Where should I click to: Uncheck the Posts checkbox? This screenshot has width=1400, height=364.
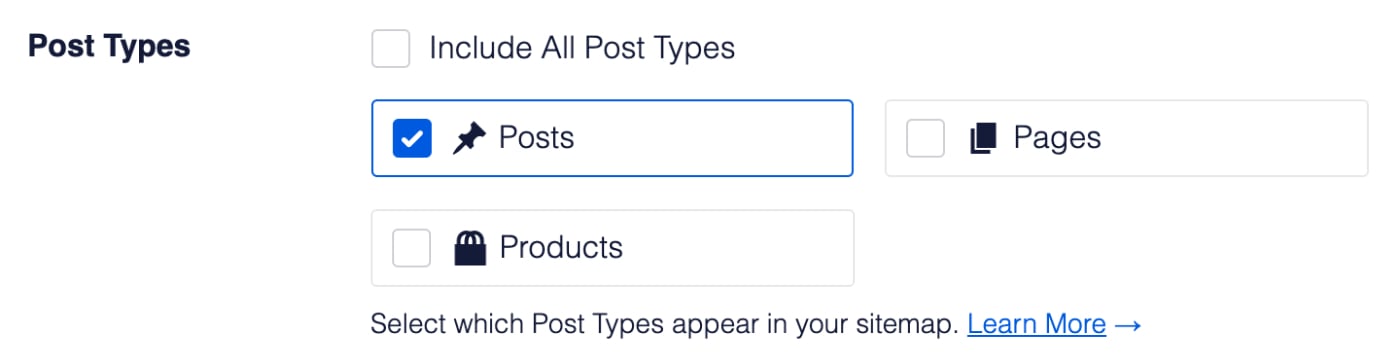(x=412, y=139)
